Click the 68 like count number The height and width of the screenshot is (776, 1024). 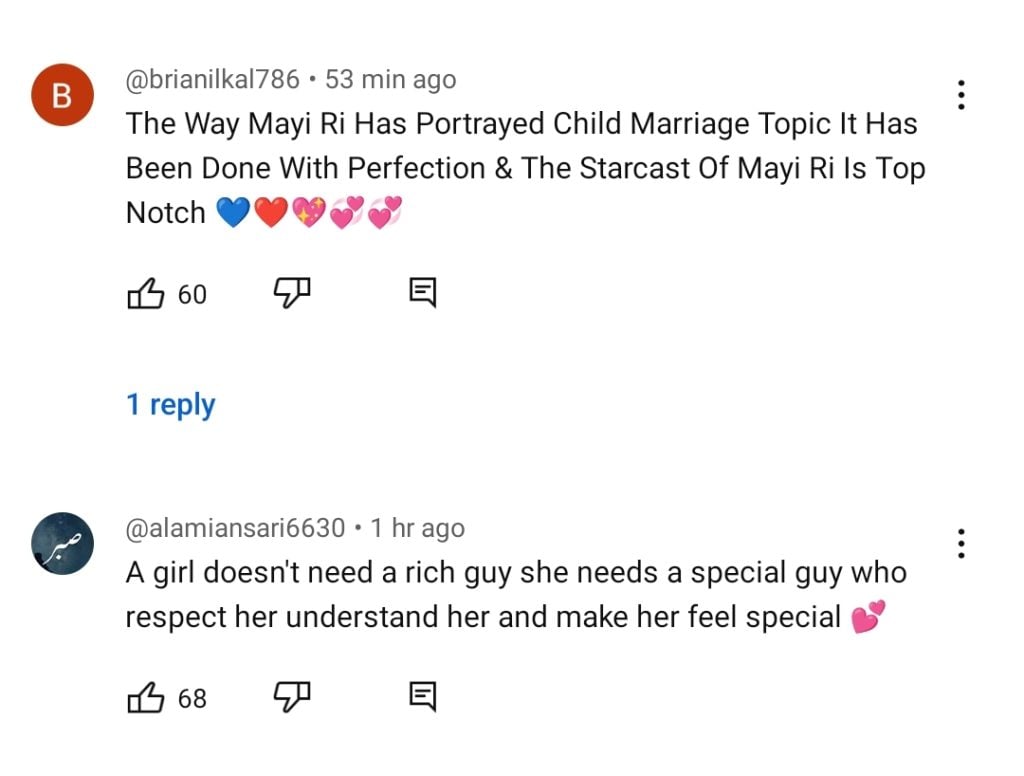coord(192,698)
